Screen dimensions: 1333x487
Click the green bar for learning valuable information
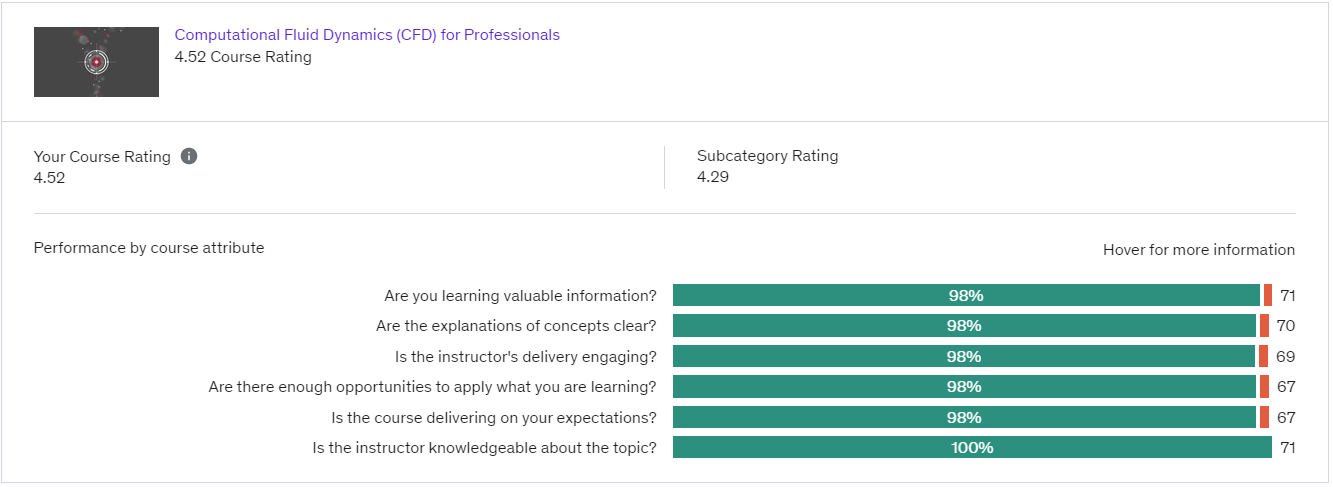(x=966, y=295)
